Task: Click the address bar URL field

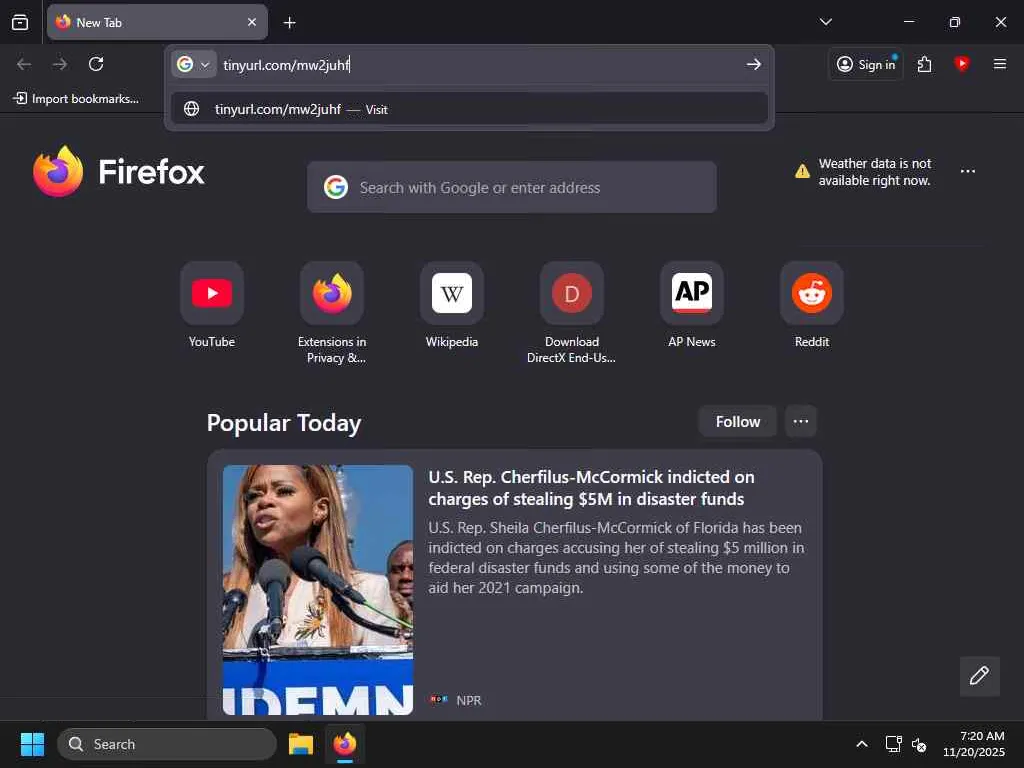Action: pyautogui.click(x=480, y=65)
